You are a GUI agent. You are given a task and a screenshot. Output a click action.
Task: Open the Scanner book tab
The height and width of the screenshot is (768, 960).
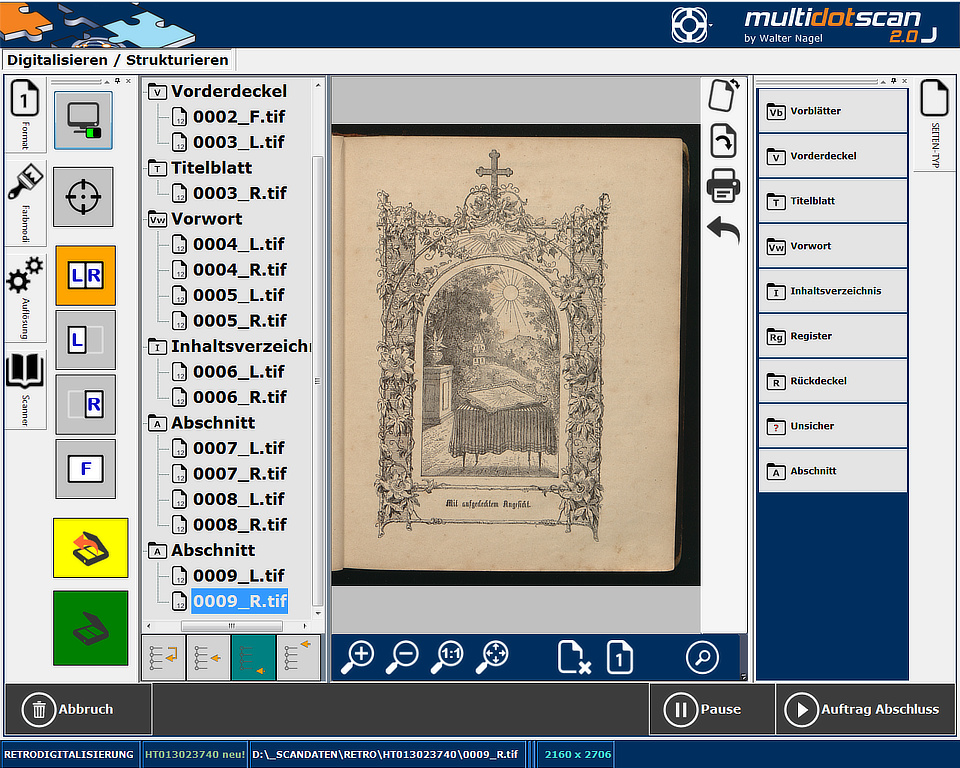(x=25, y=388)
